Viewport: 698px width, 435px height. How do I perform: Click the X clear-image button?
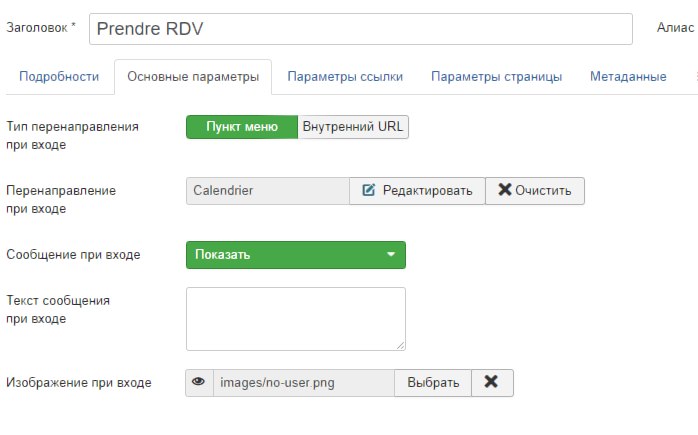[x=491, y=382]
